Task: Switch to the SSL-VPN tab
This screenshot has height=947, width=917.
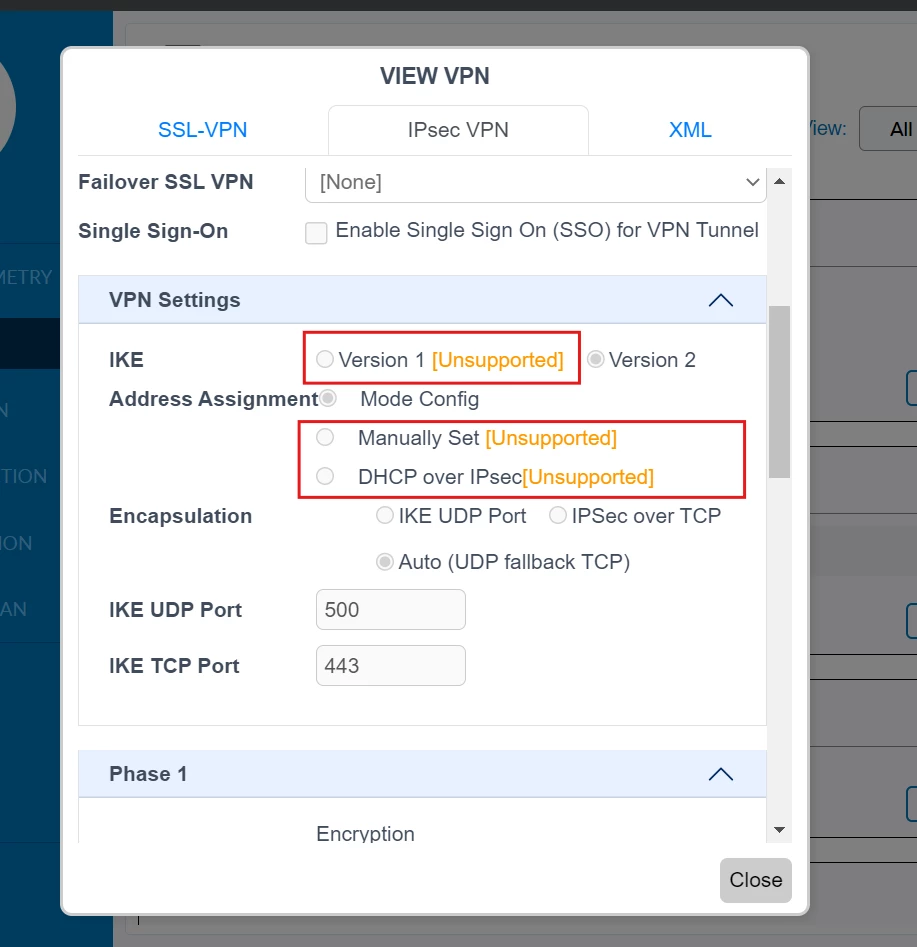Action: [x=202, y=130]
